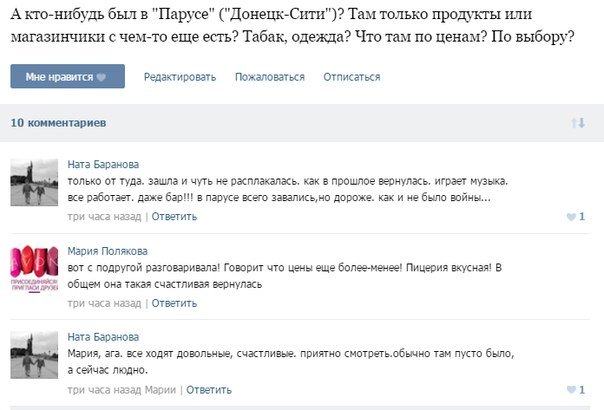This screenshot has width=604, height=410.
Task: Open Ната Баранова's avatar on first comment
Action: click(x=34, y=182)
